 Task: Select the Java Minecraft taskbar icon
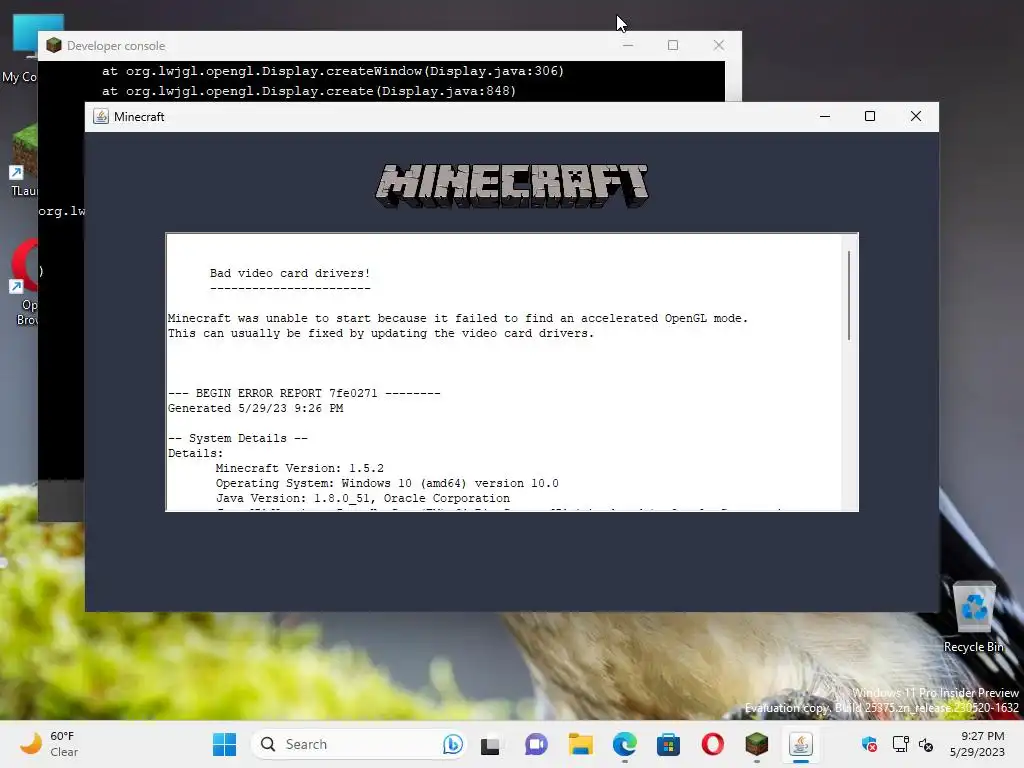pyautogui.click(x=801, y=744)
